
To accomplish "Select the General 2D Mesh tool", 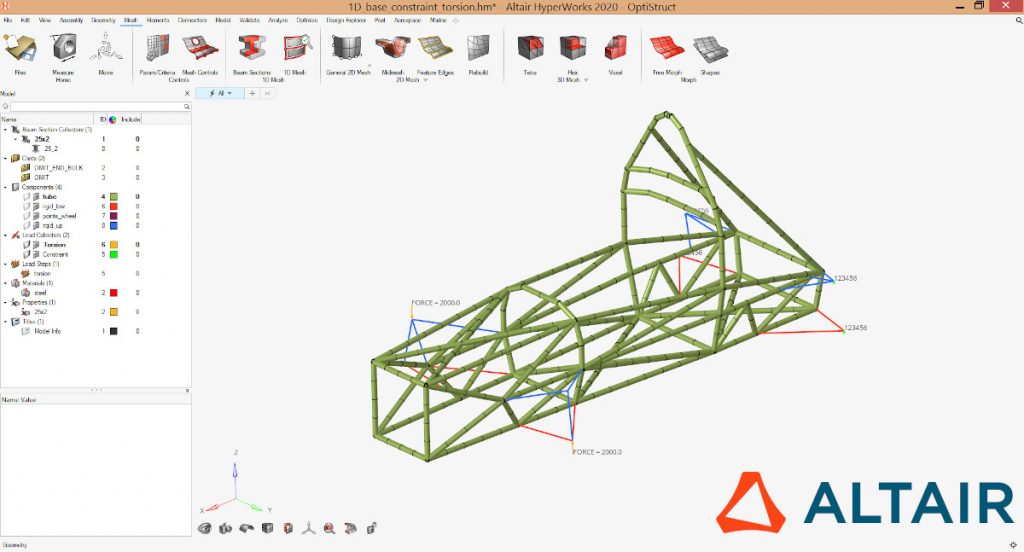I will pos(348,51).
